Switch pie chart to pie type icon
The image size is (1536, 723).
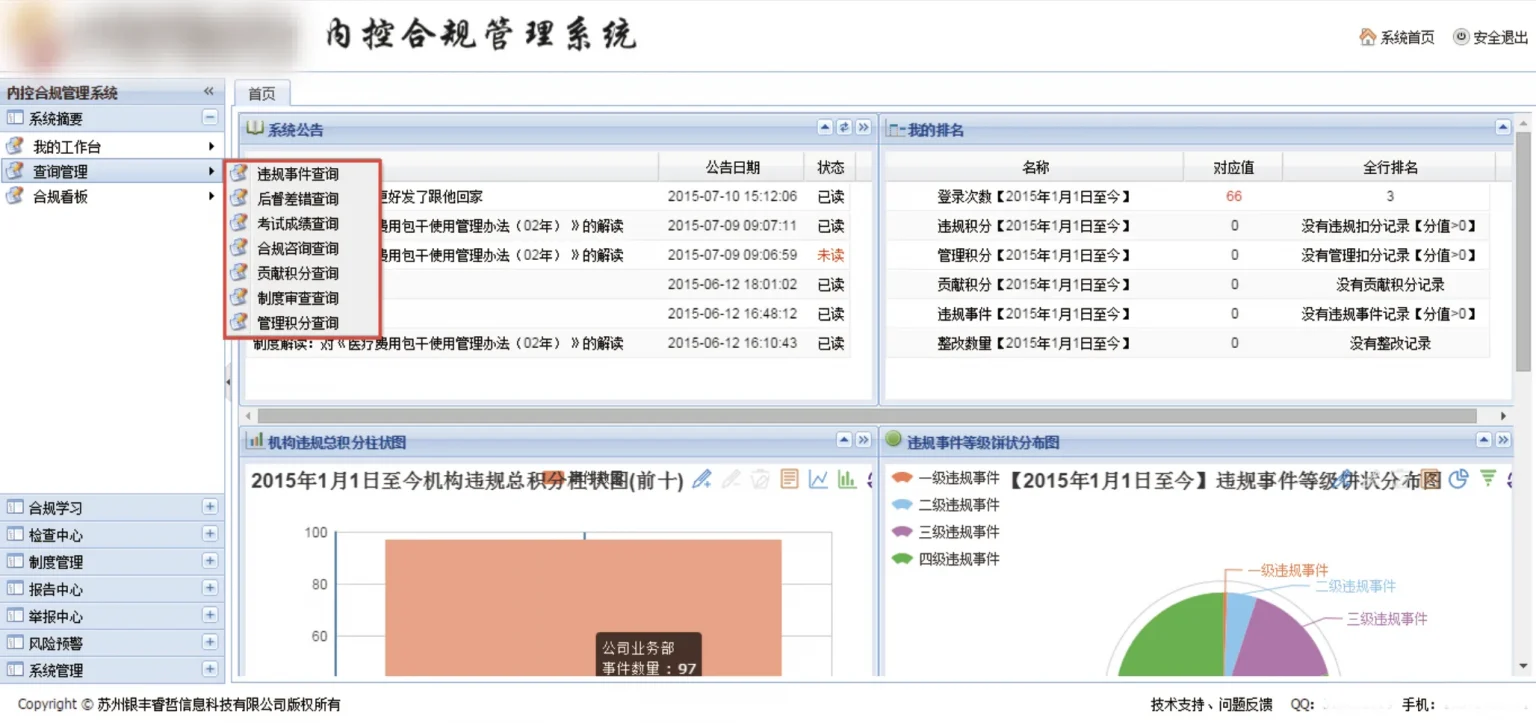[x=1459, y=479]
